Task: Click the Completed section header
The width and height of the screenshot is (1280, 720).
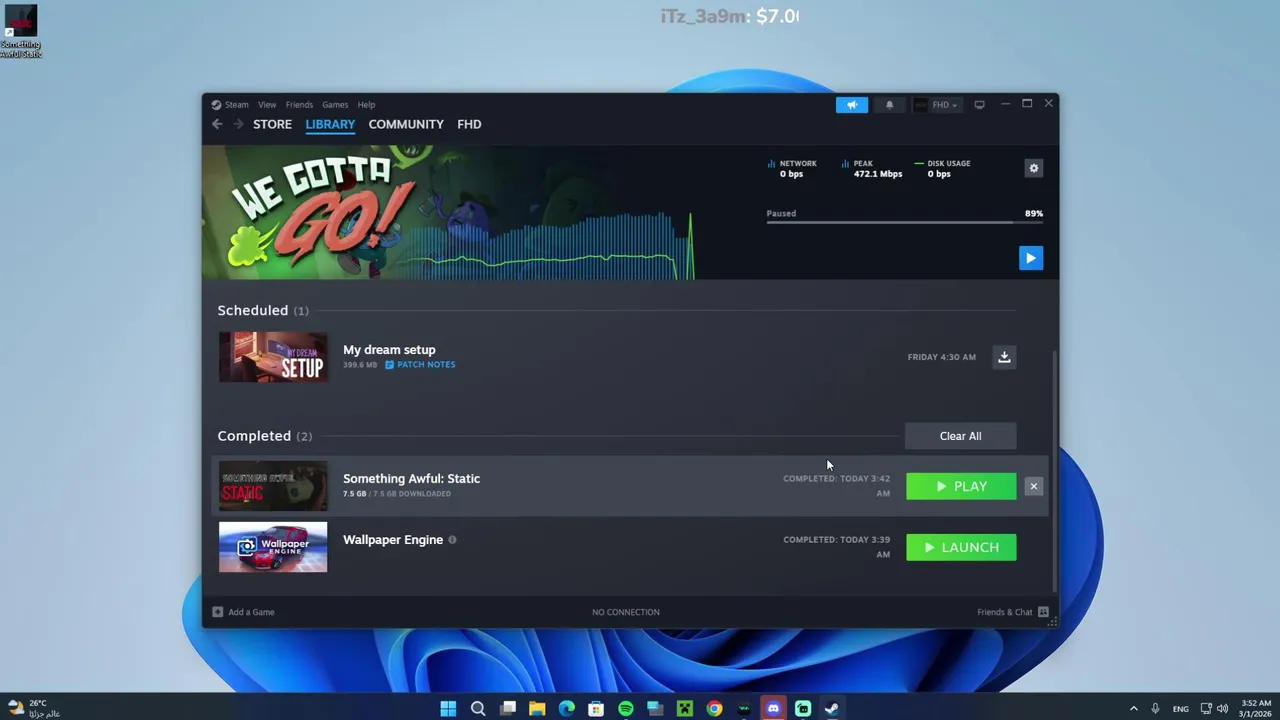Action: pos(265,436)
